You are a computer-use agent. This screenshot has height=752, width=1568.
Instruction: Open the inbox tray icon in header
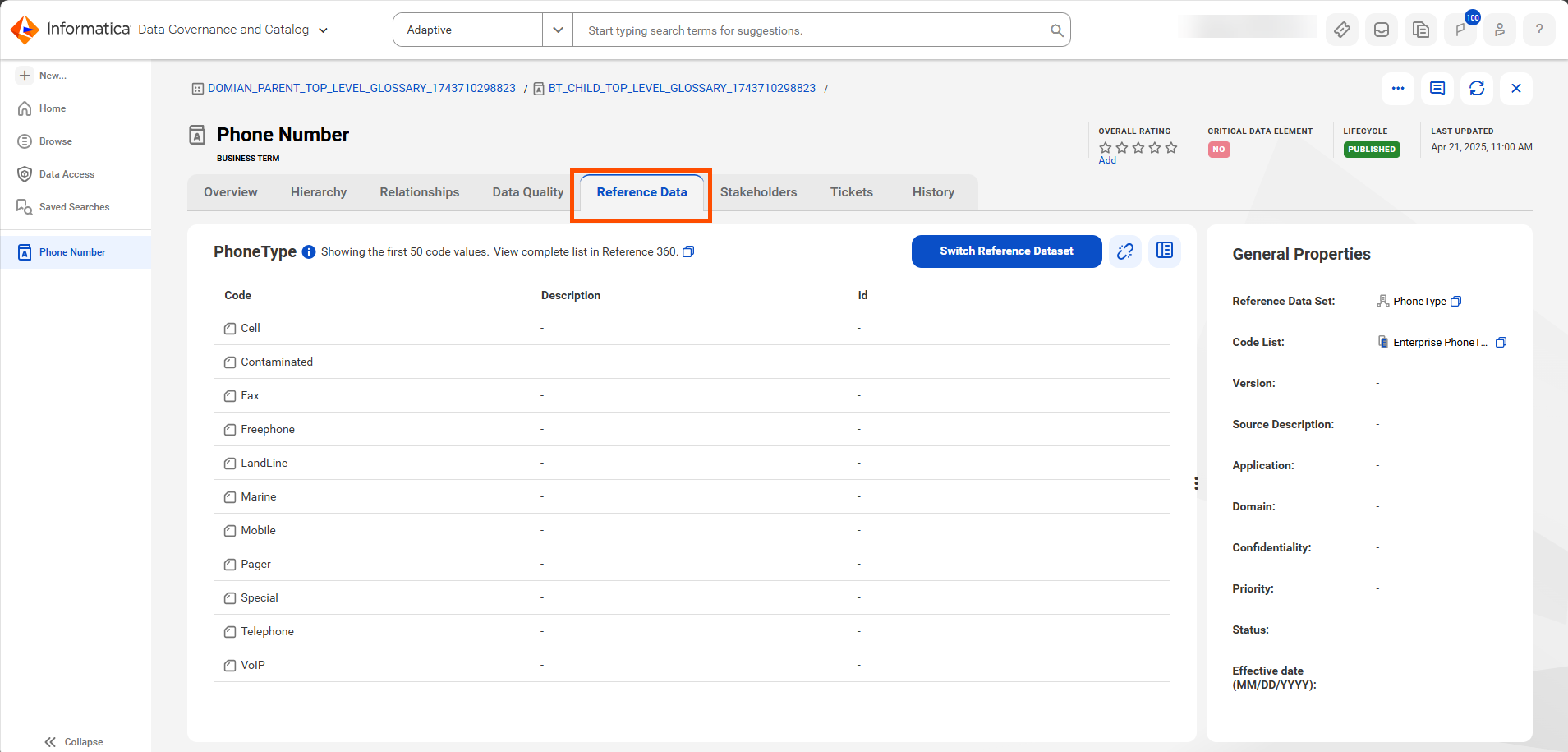(1382, 30)
